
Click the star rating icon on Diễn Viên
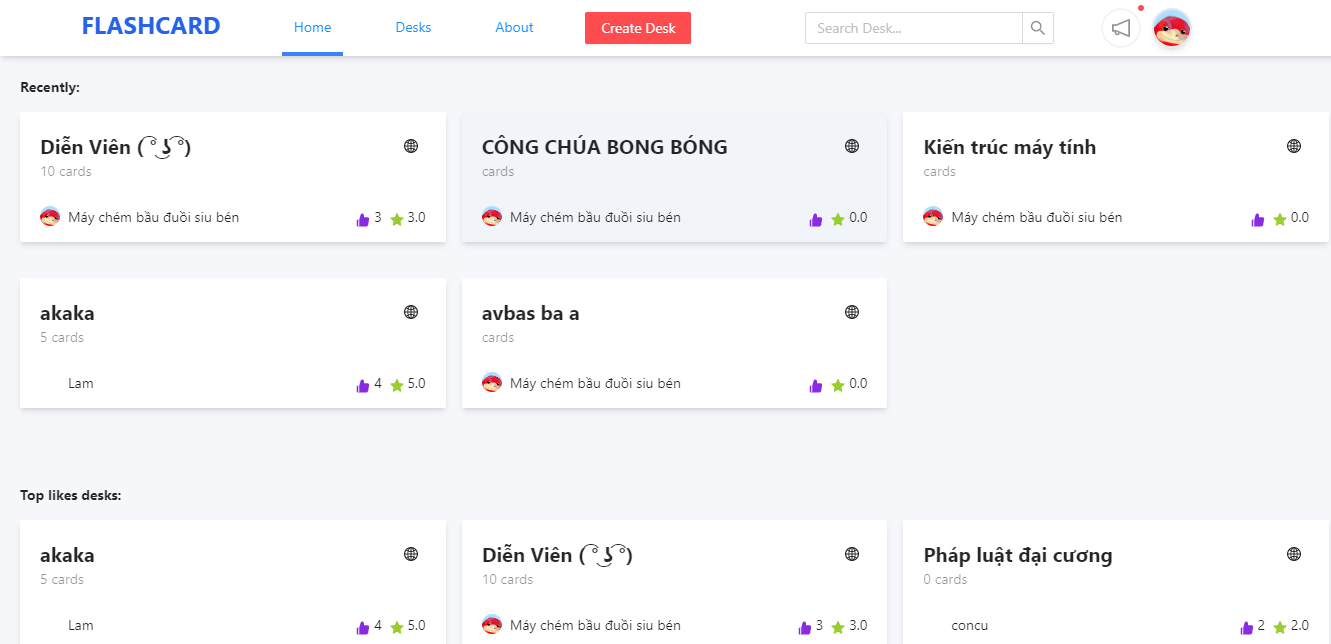[x=399, y=217]
